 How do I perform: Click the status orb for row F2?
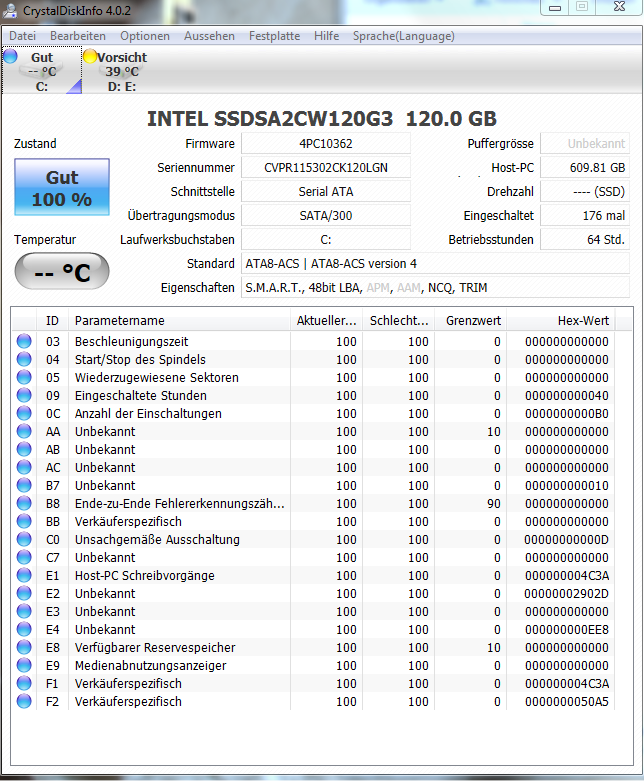[24, 701]
